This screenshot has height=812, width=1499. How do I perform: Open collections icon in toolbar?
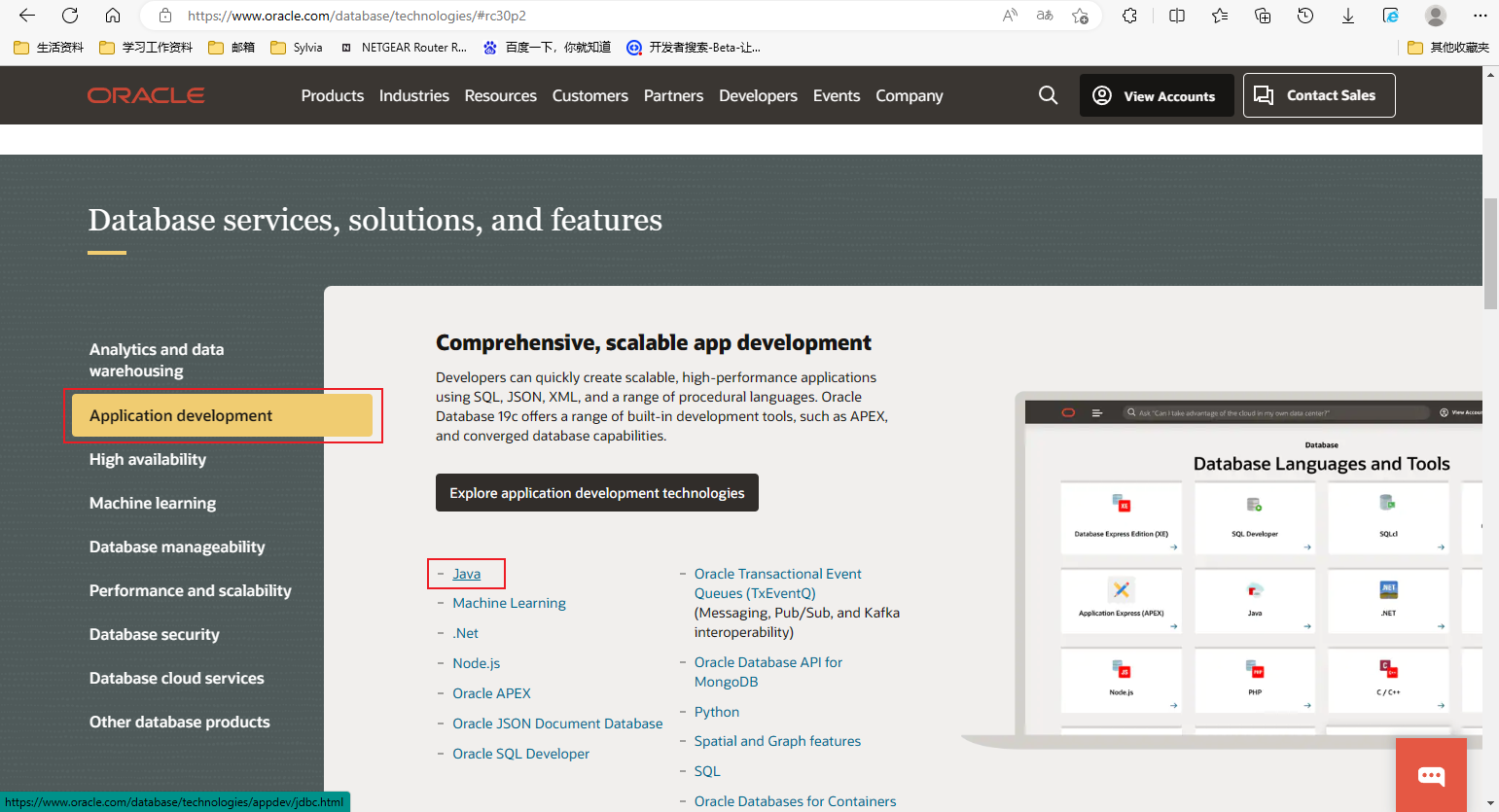tap(1263, 16)
